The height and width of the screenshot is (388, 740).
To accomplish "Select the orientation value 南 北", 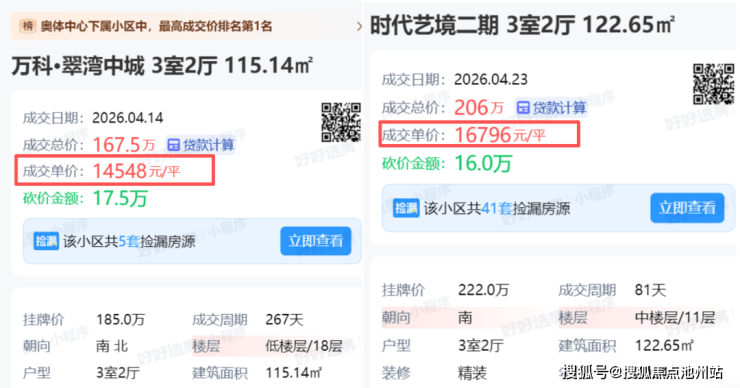I will [112, 346].
